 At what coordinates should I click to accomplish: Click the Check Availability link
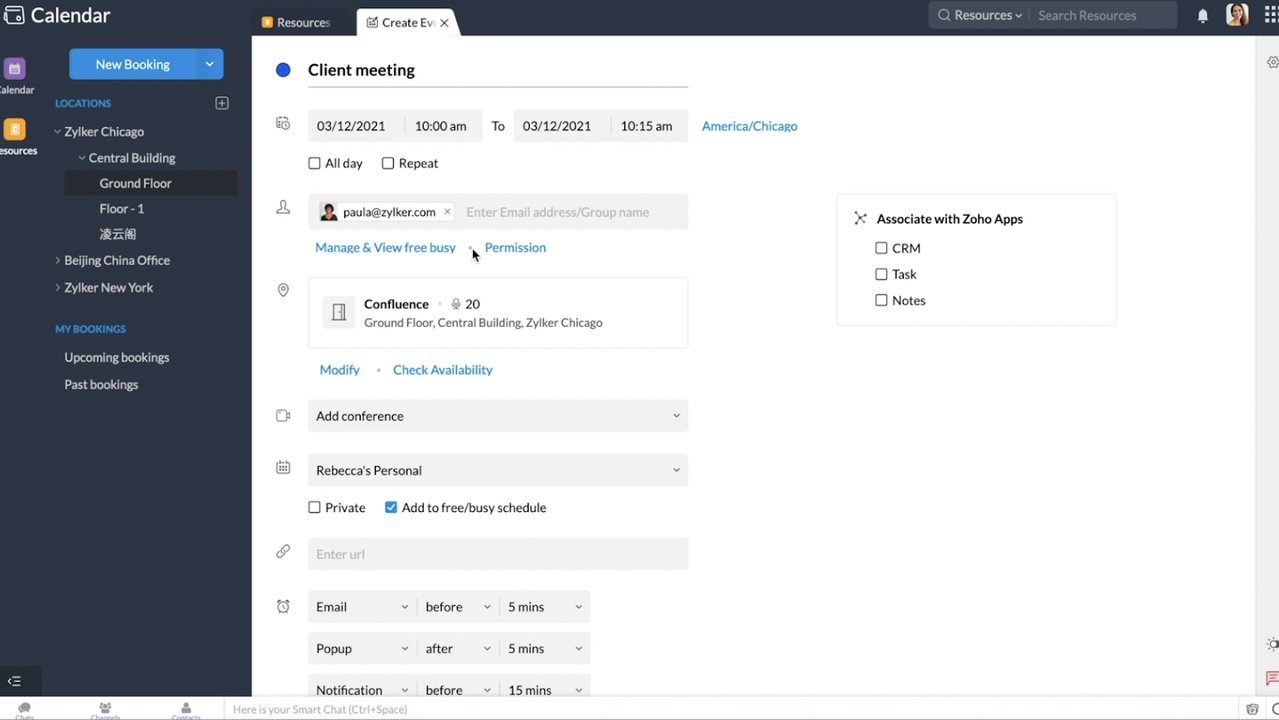point(442,370)
